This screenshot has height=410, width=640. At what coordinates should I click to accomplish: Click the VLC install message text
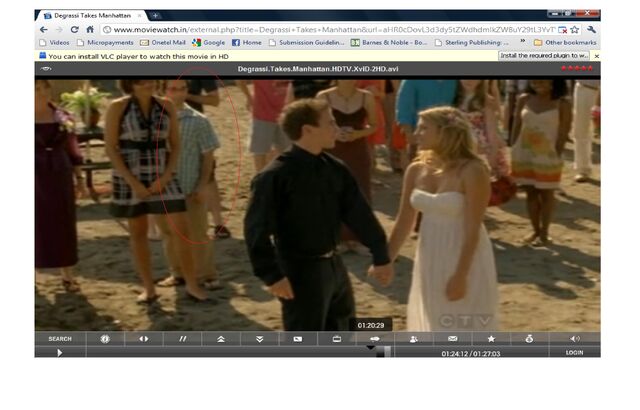pos(138,56)
